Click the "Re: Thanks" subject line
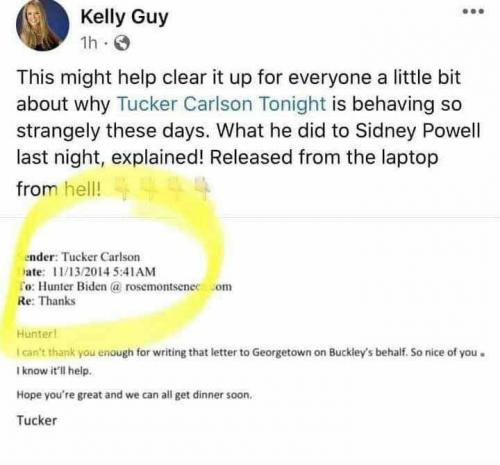 [46, 301]
